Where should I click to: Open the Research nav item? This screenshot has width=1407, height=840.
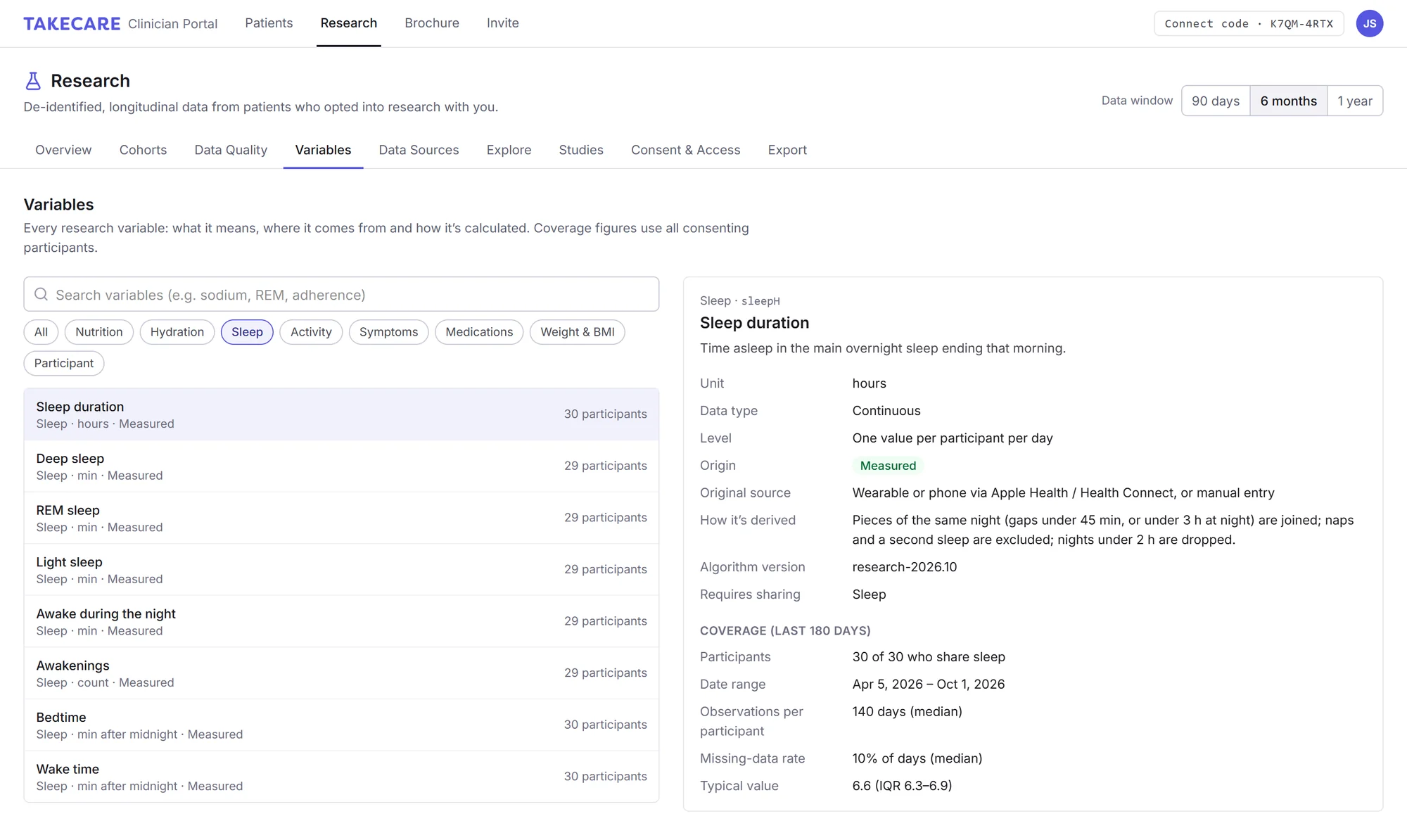(x=349, y=23)
